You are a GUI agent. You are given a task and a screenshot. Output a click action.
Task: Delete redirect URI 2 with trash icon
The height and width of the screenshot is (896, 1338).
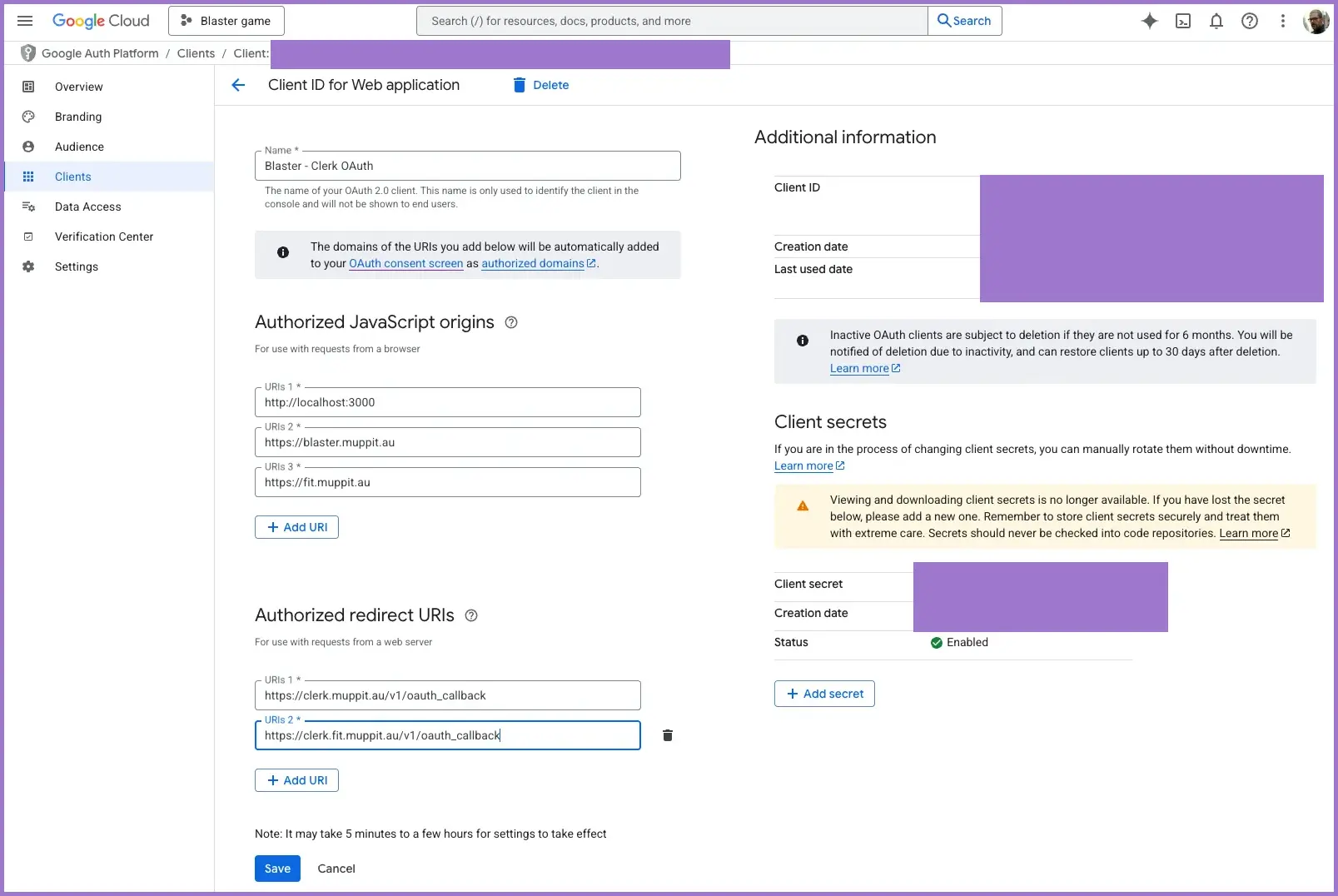pos(667,735)
